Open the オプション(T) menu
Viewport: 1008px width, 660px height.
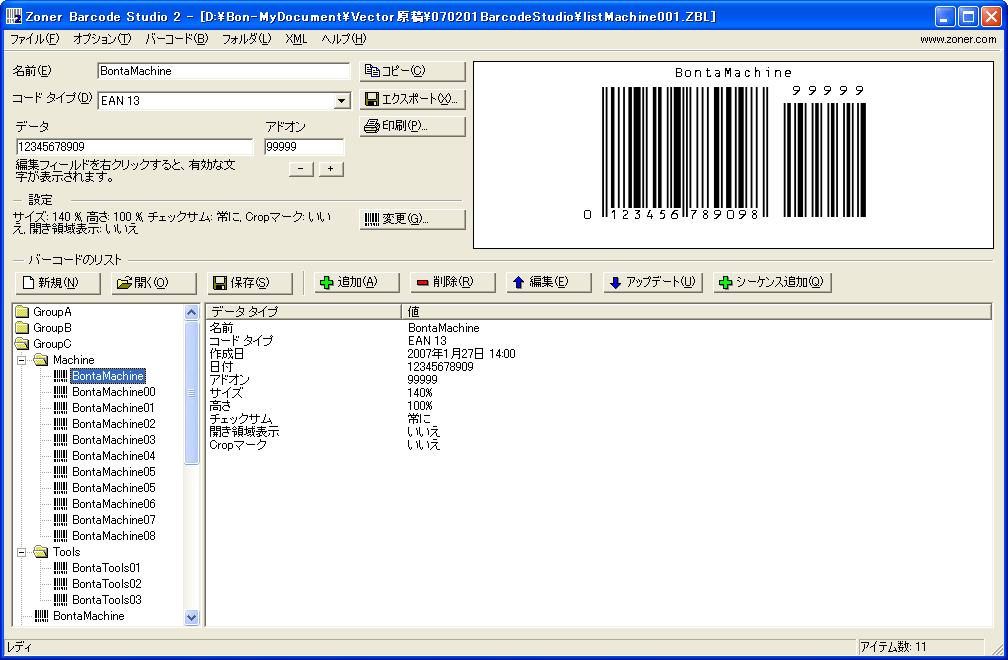[x=102, y=39]
